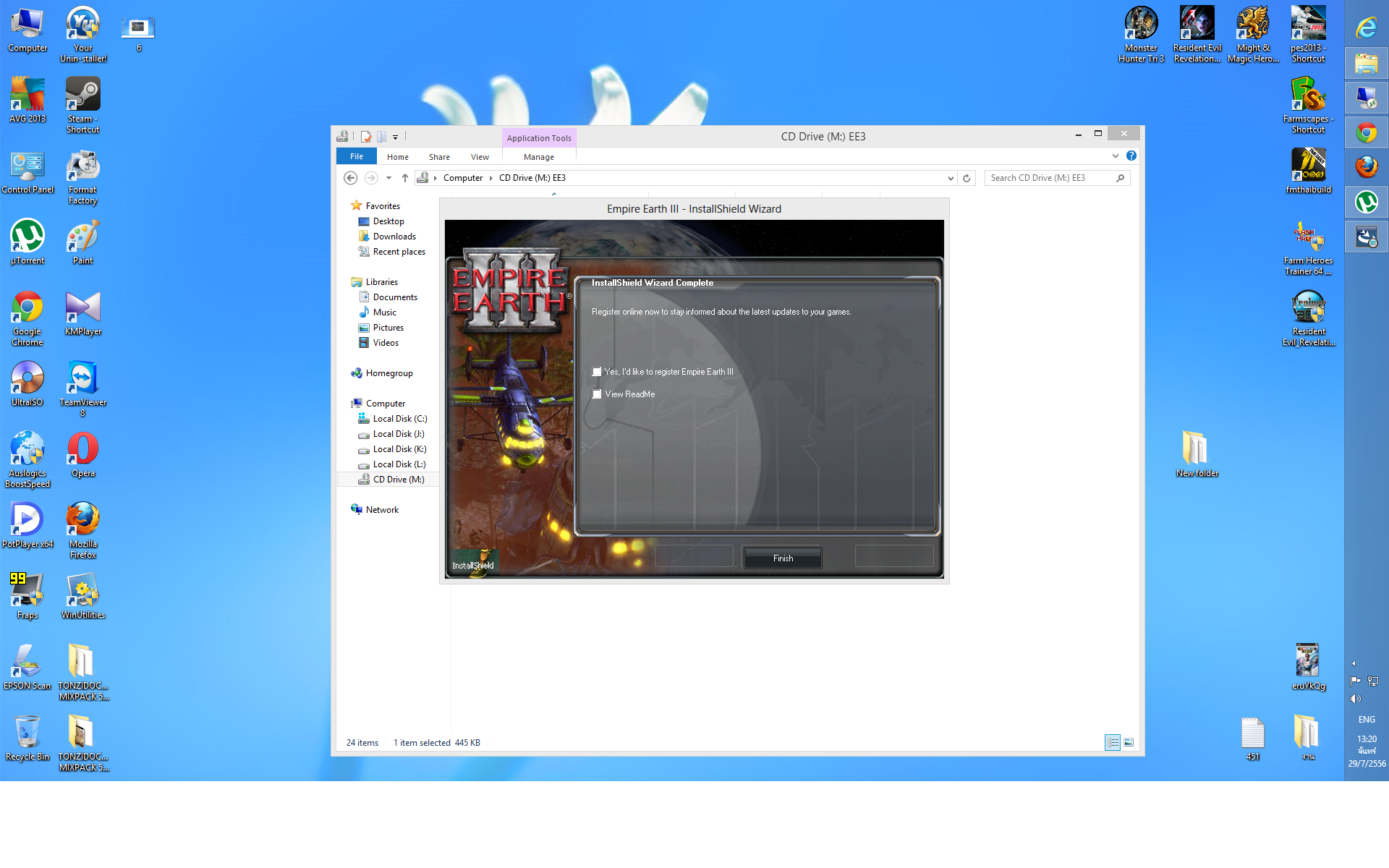Expand the ribbon with the chevron
Screen dimensions: 1389x868
coord(1115,156)
